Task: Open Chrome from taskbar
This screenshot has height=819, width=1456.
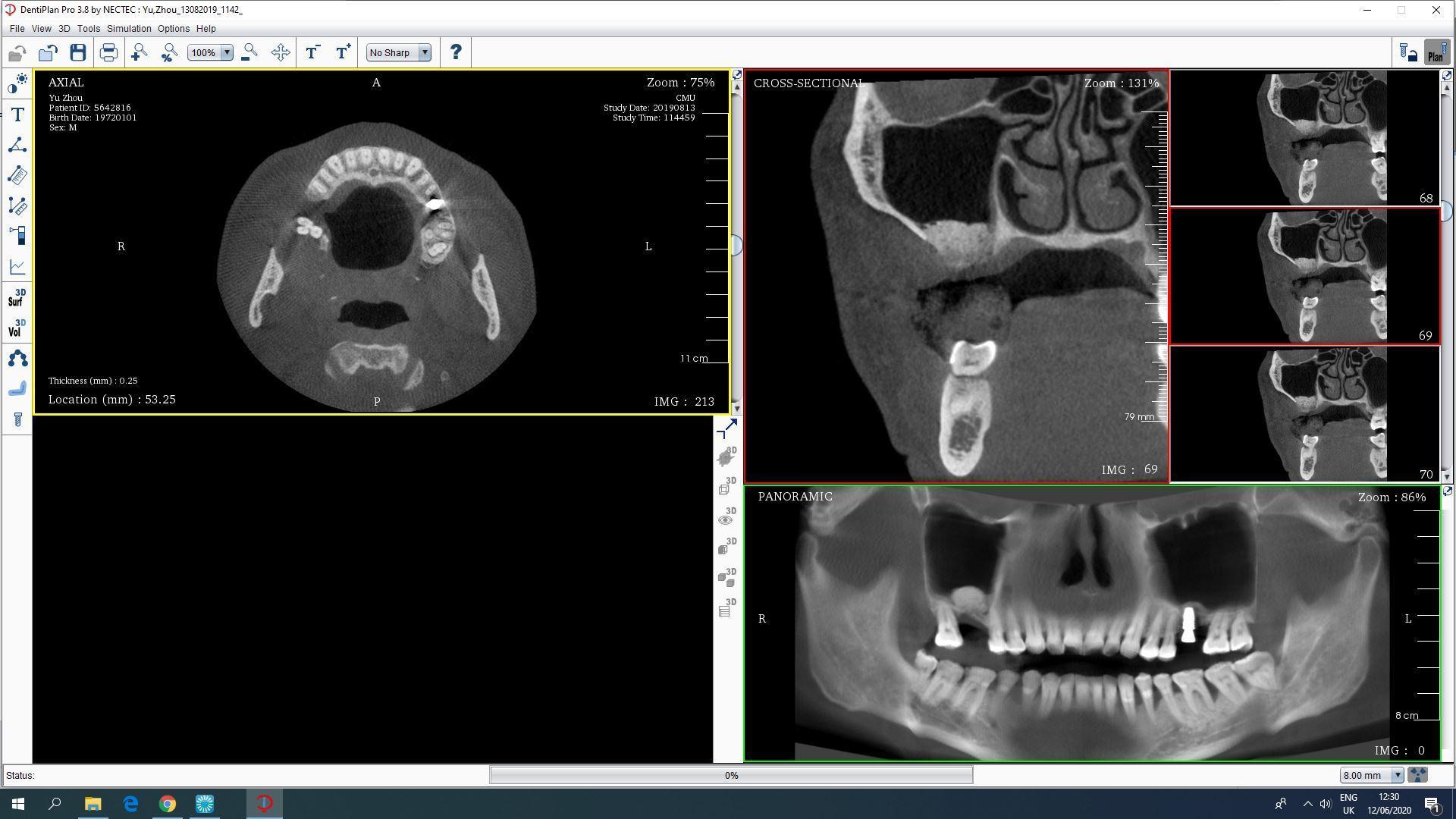Action: click(167, 804)
